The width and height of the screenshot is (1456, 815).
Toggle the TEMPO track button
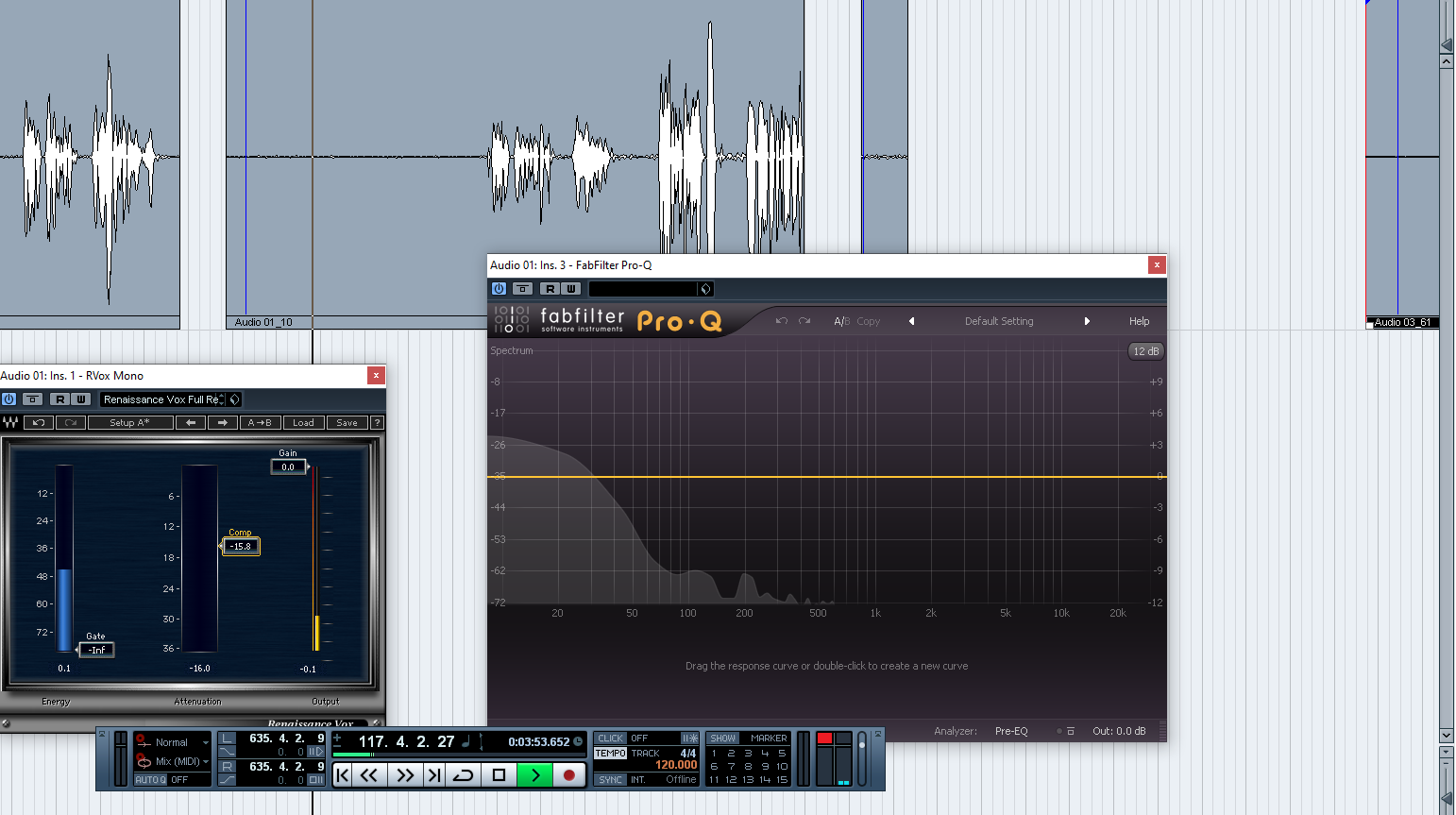click(x=610, y=754)
